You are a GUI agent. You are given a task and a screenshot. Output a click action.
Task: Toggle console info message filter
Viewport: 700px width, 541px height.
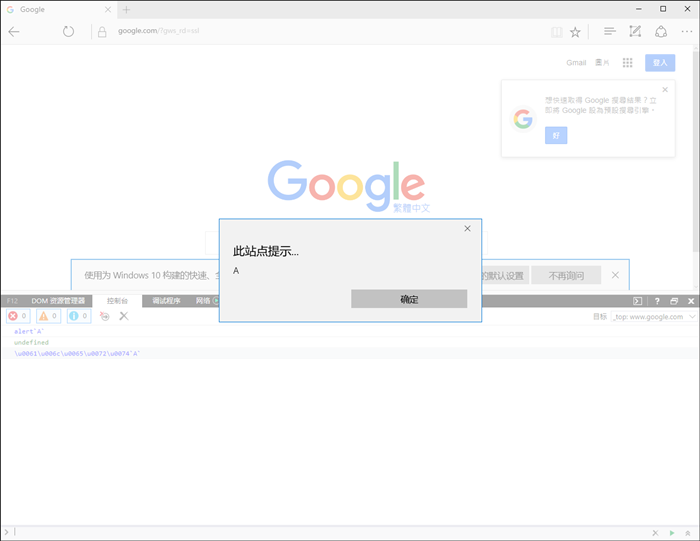click(79, 316)
